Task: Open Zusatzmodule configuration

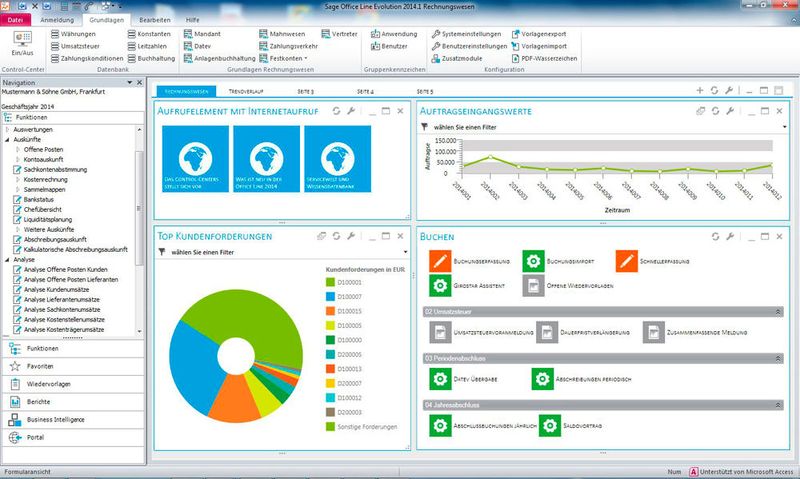Action: click(x=457, y=58)
